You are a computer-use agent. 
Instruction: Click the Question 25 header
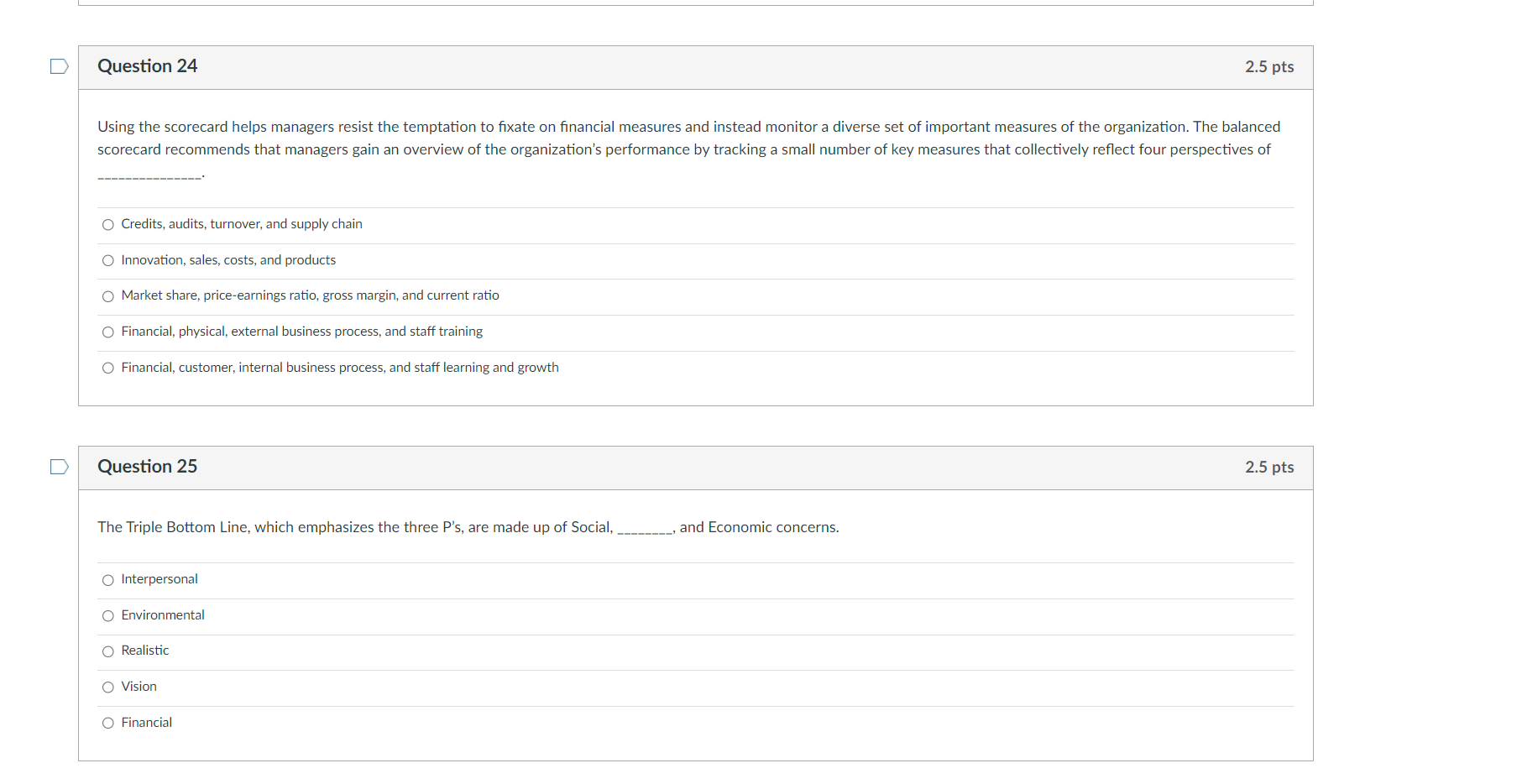(x=147, y=466)
